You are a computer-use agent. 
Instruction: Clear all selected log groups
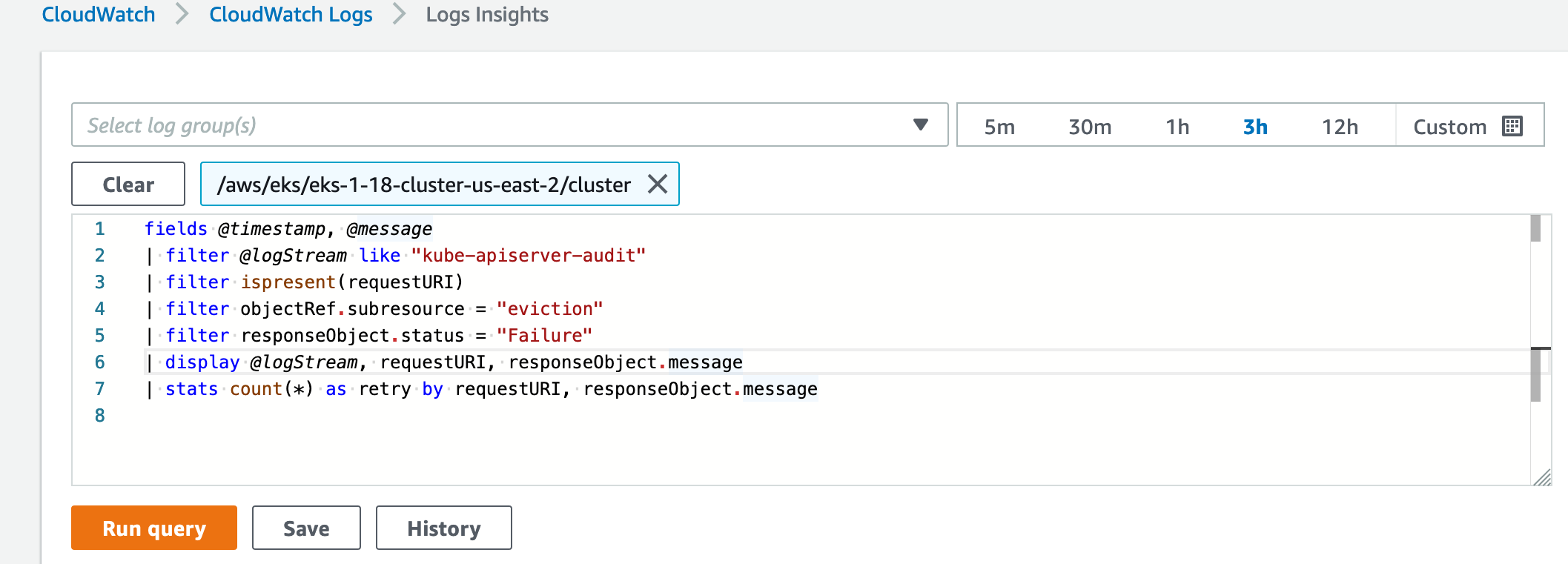128,184
